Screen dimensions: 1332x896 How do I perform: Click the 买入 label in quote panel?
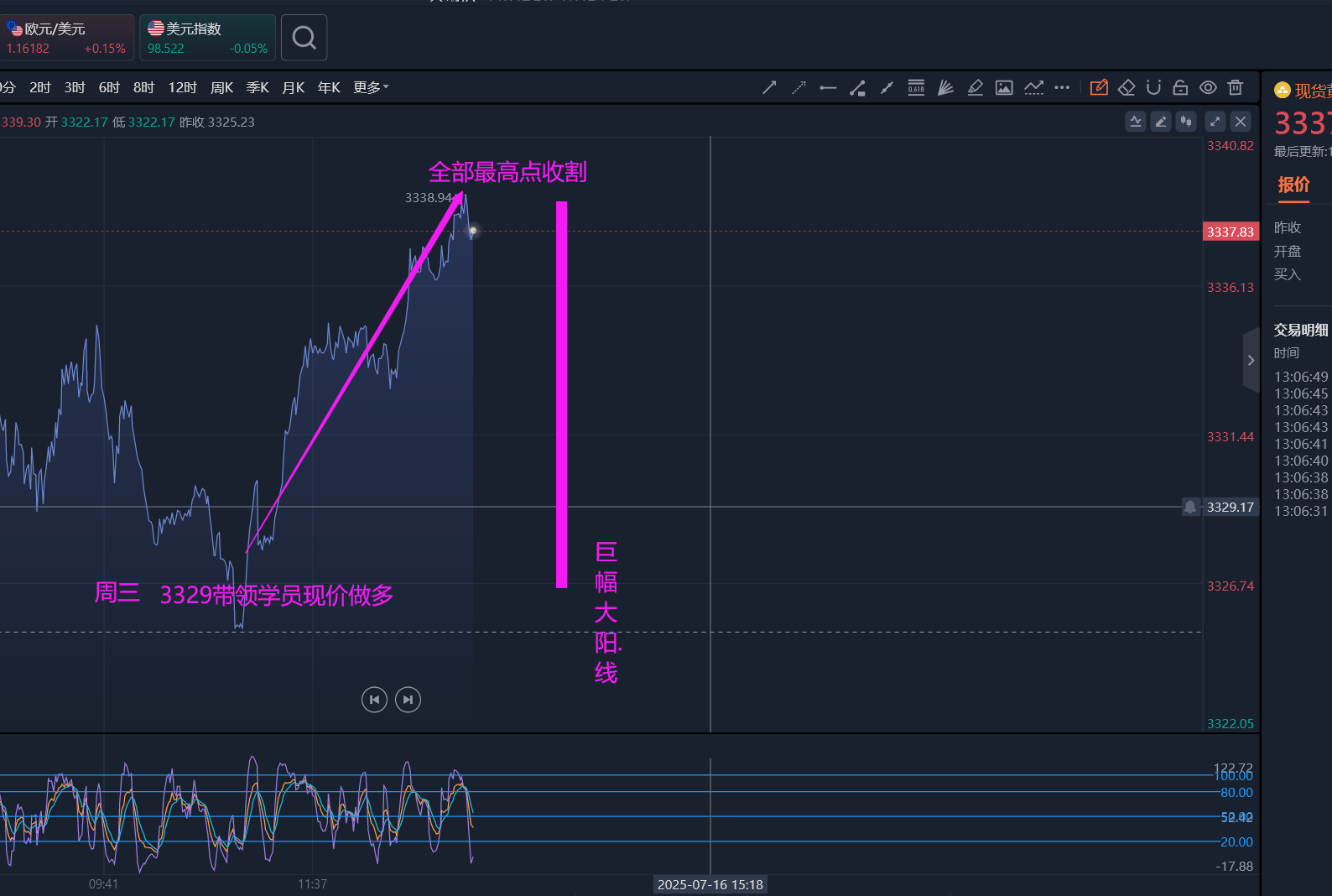coord(1288,274)
